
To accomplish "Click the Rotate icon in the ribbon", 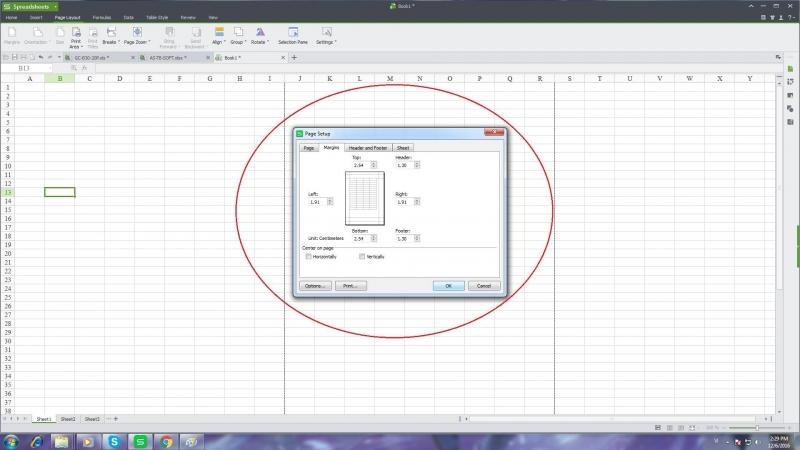I will pos(260,33).
